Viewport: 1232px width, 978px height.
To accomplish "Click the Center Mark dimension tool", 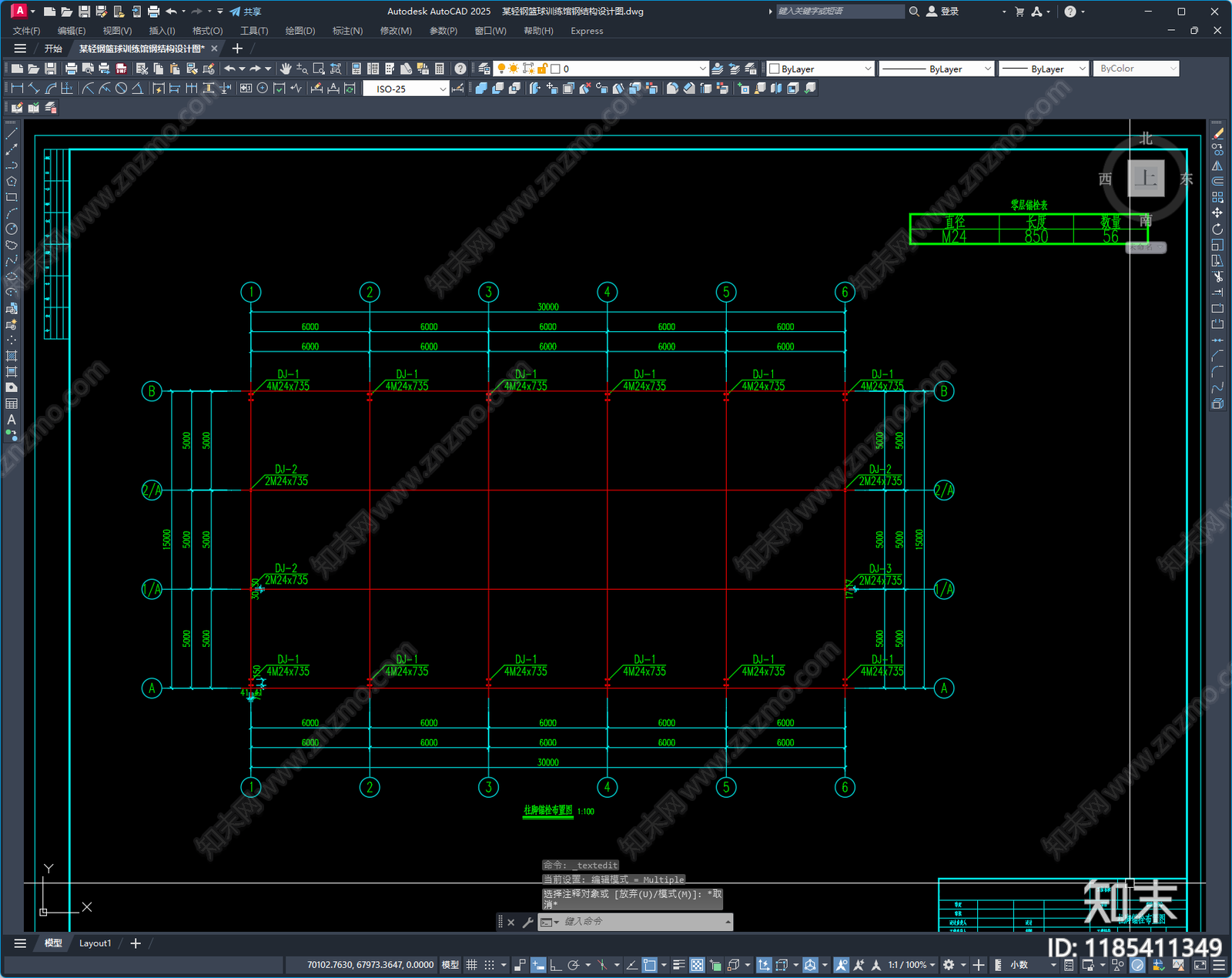I will click(x=263, y=89).
